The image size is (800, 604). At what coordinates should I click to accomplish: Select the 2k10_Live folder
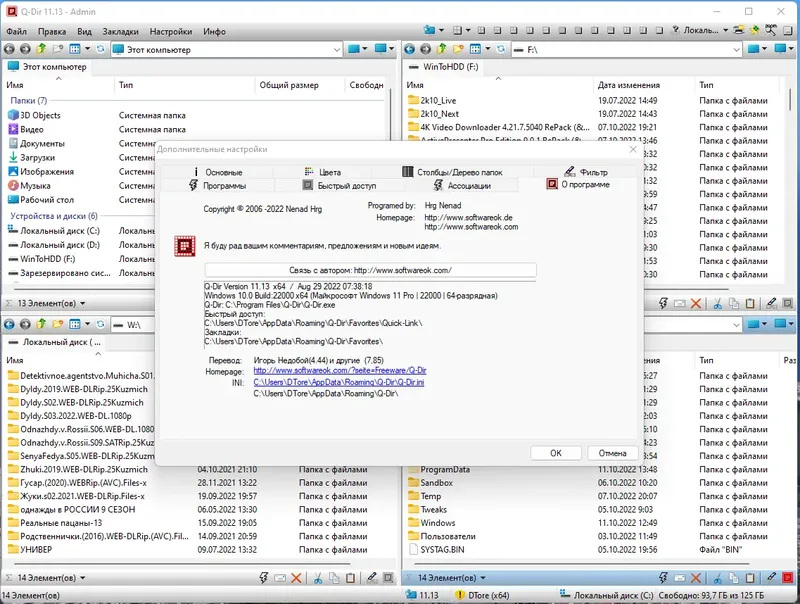433,100
